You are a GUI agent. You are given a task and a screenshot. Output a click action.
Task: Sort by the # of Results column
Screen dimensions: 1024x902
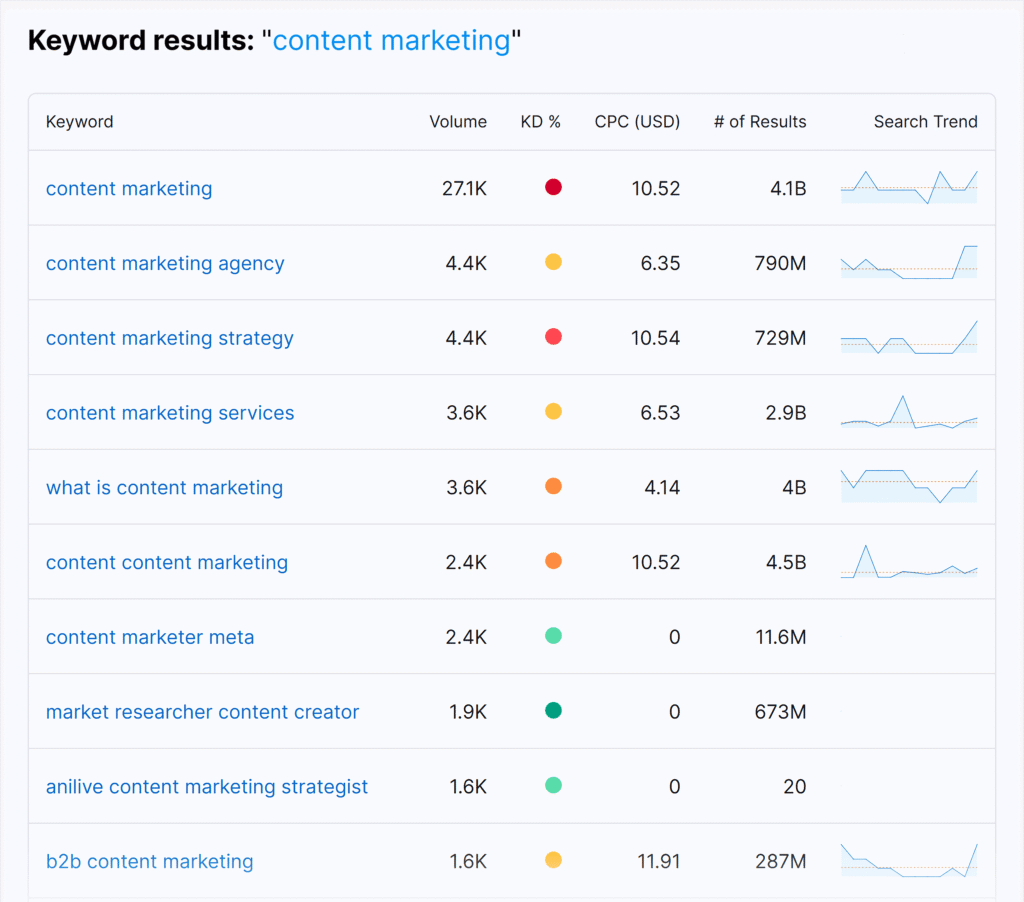(x=759, y=121)
